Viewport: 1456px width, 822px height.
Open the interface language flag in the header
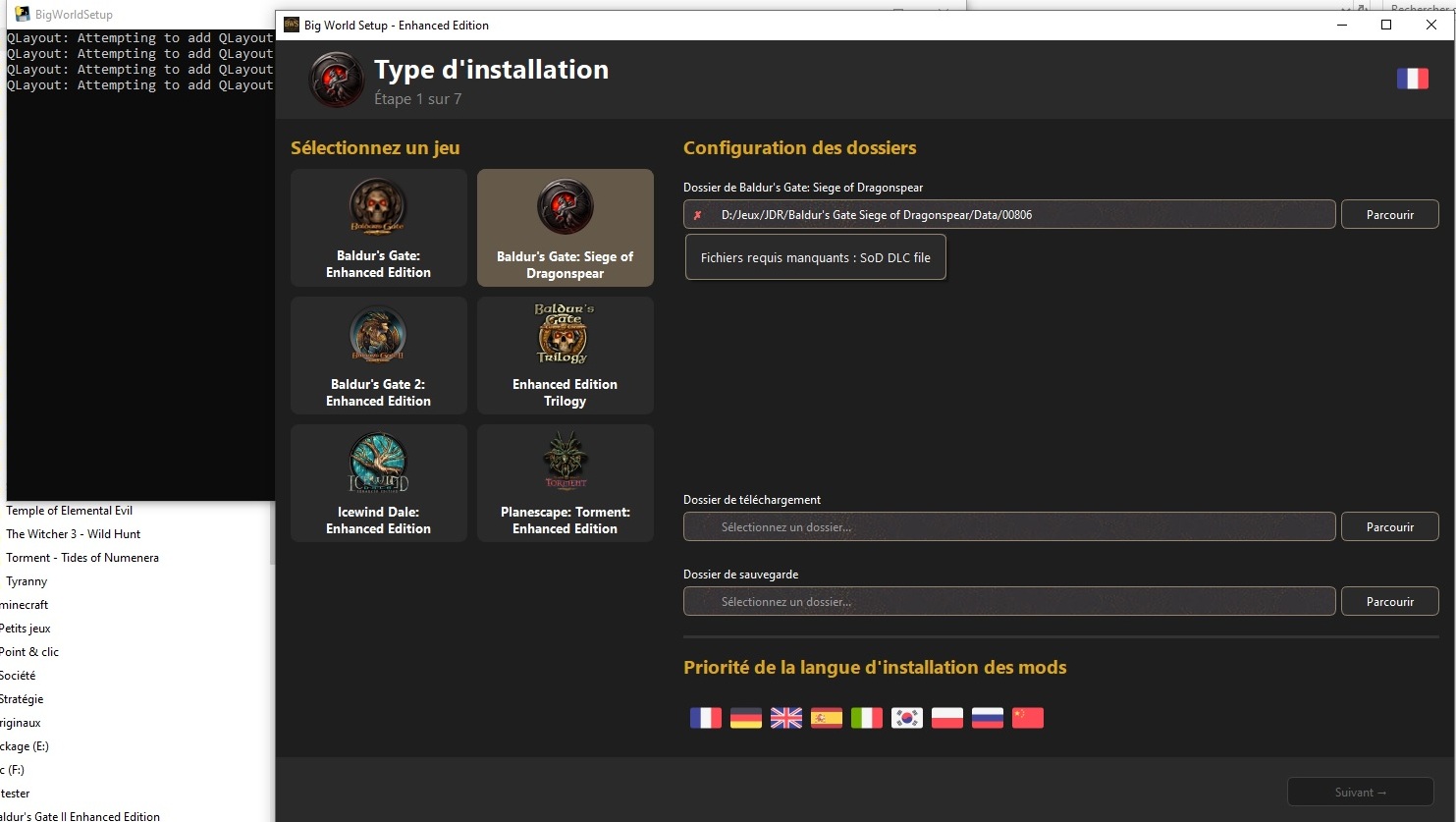click(x=1413, y=79)
